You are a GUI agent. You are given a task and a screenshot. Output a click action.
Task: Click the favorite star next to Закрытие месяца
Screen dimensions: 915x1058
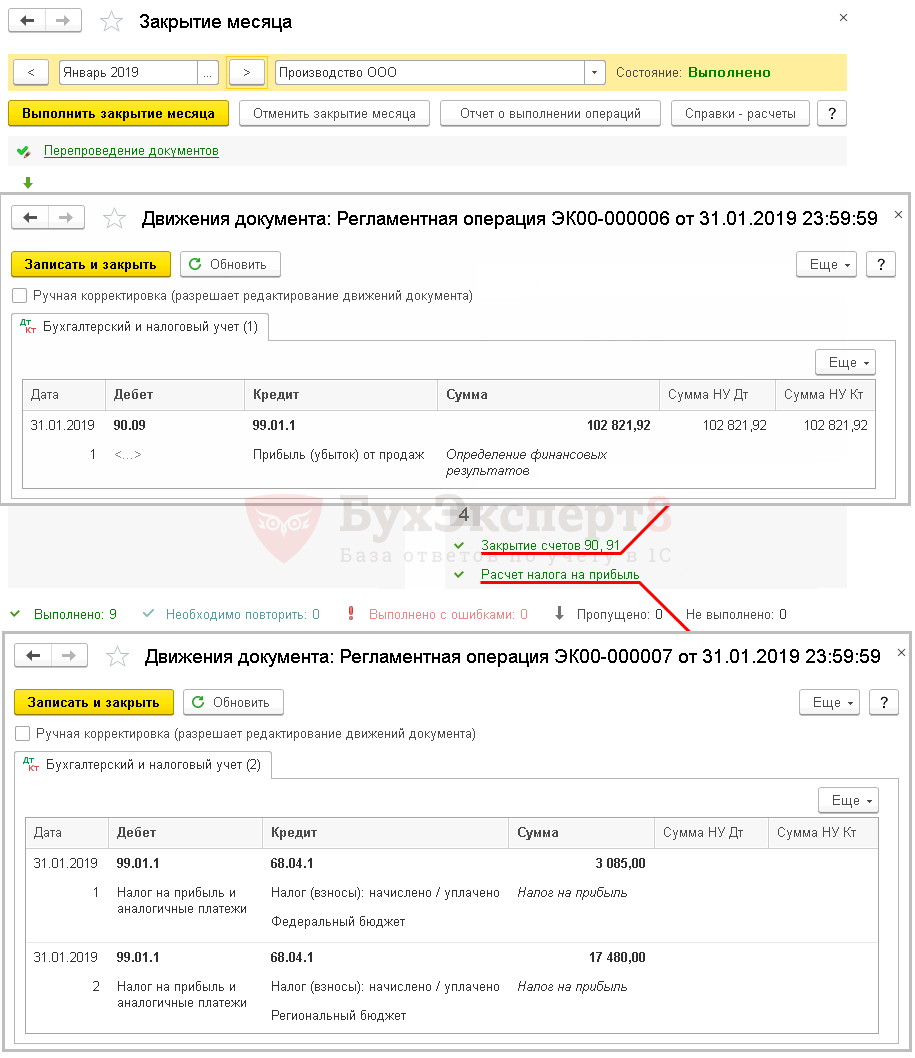point(114,21)
